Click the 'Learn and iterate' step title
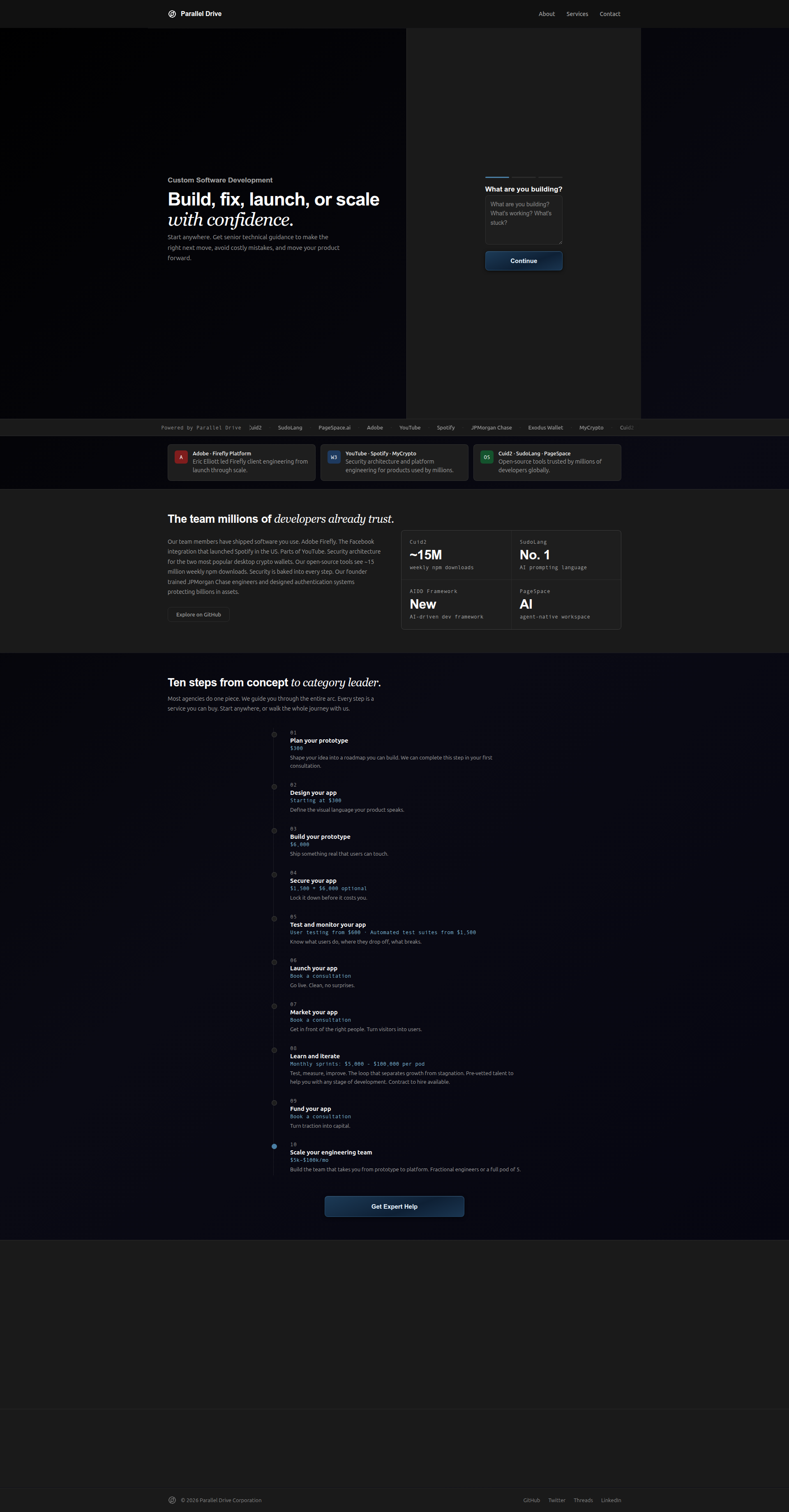The height and width of the screenshot is (1512, 789). [x=315, y=1057]
